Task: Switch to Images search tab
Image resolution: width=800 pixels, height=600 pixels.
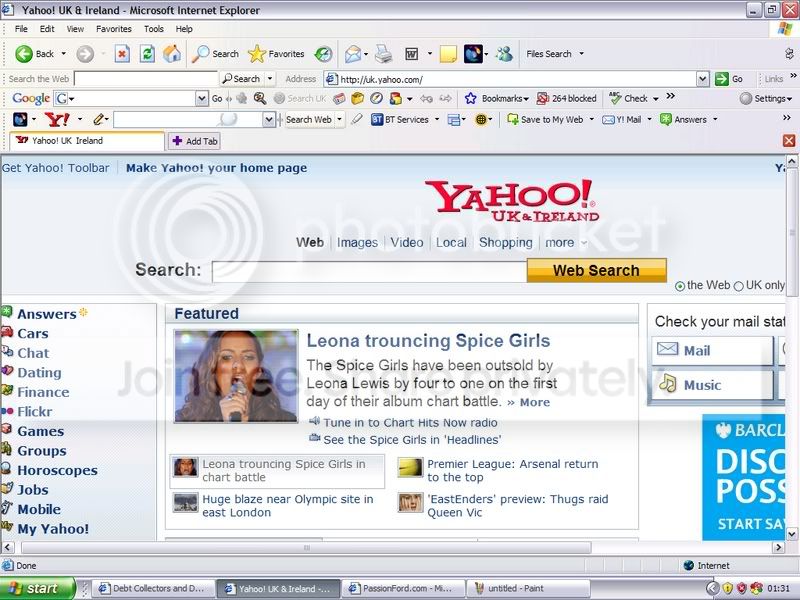Action: tap(357, 242)
